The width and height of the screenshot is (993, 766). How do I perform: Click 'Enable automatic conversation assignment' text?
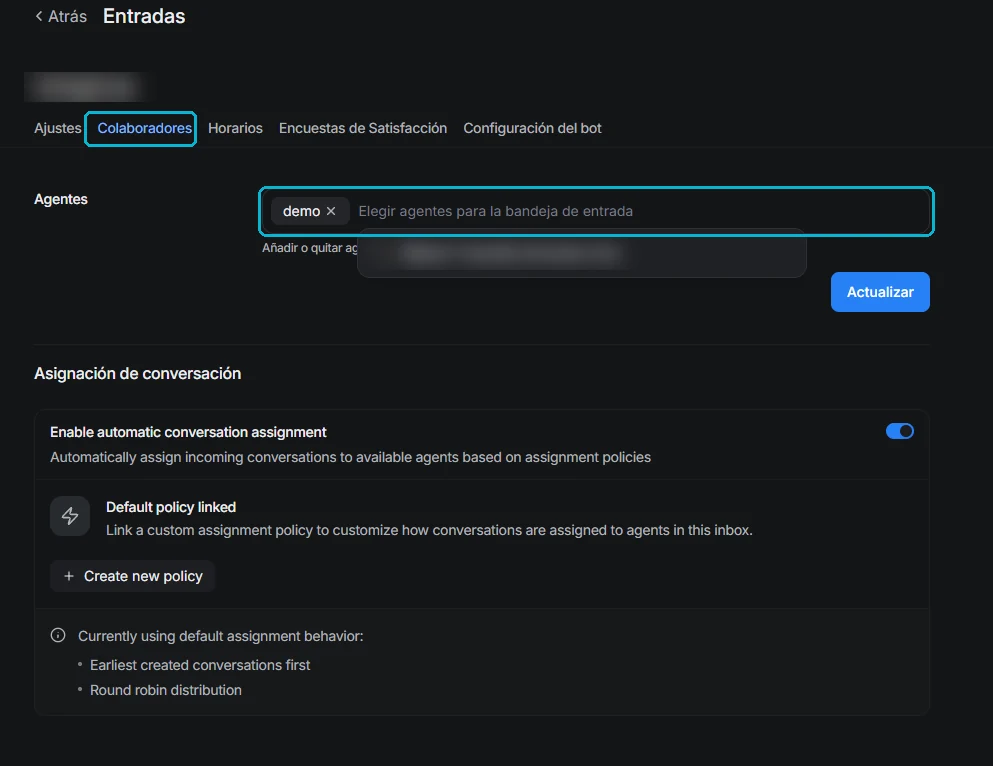(x=188, y=432)
